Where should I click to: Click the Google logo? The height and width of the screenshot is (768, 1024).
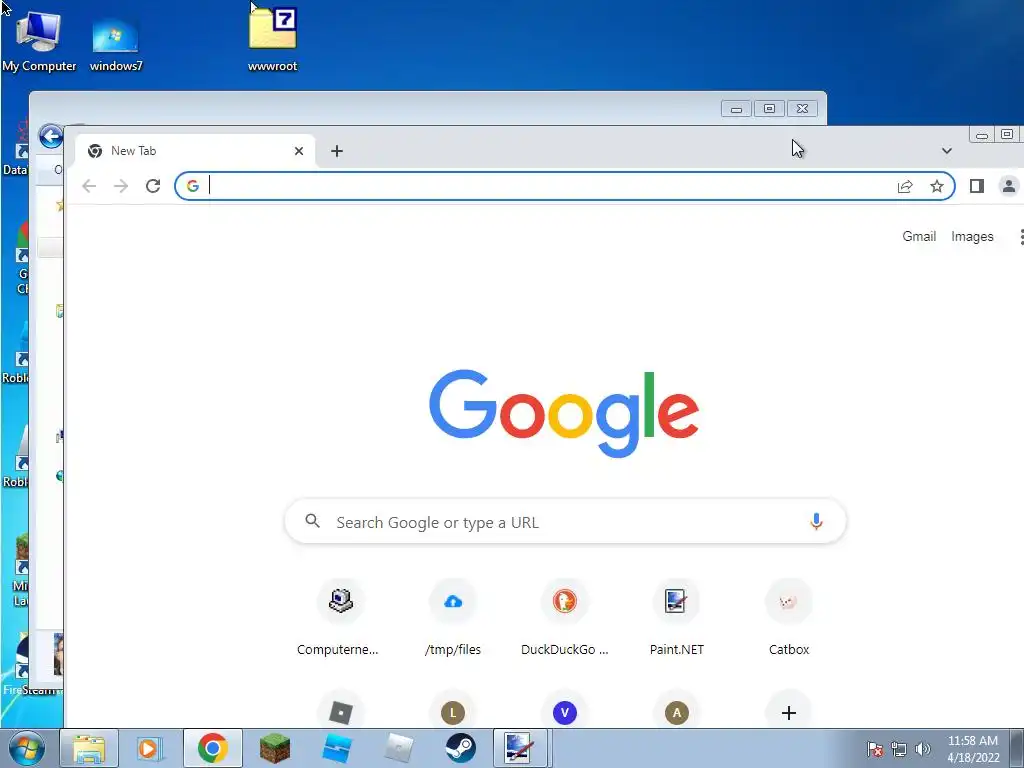(x=564, y=413)
